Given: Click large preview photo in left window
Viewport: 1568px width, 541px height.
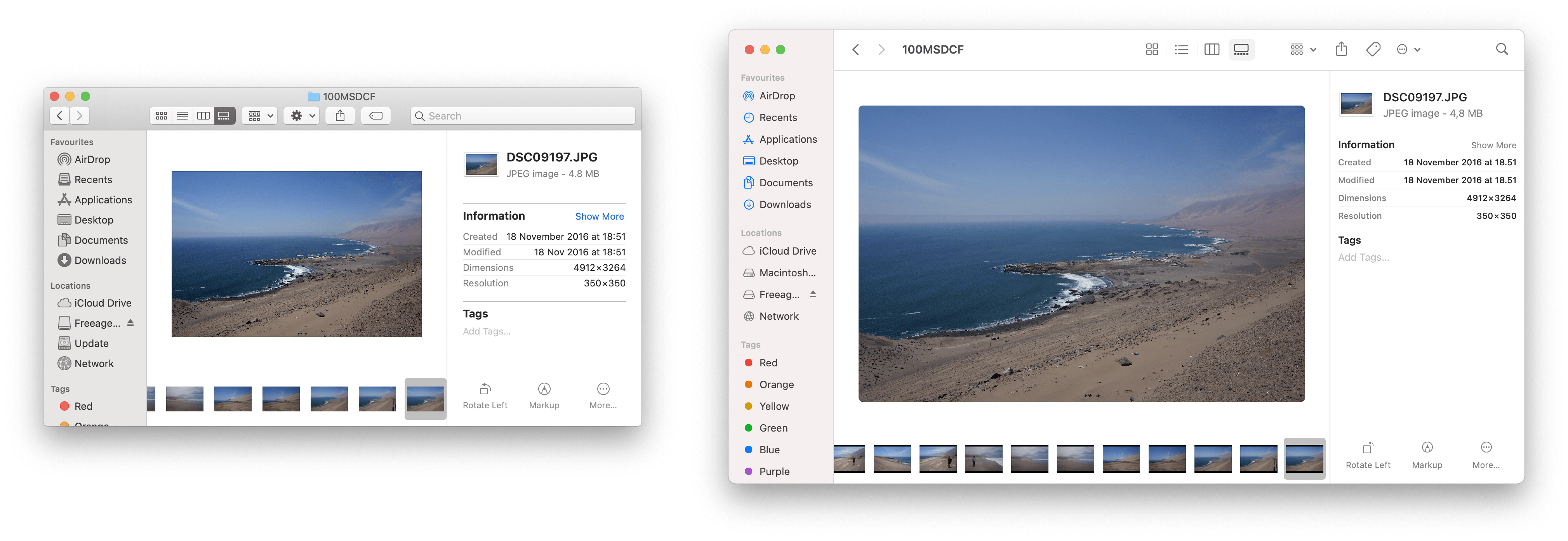Looking at the screenshot, I should point(296,254).
